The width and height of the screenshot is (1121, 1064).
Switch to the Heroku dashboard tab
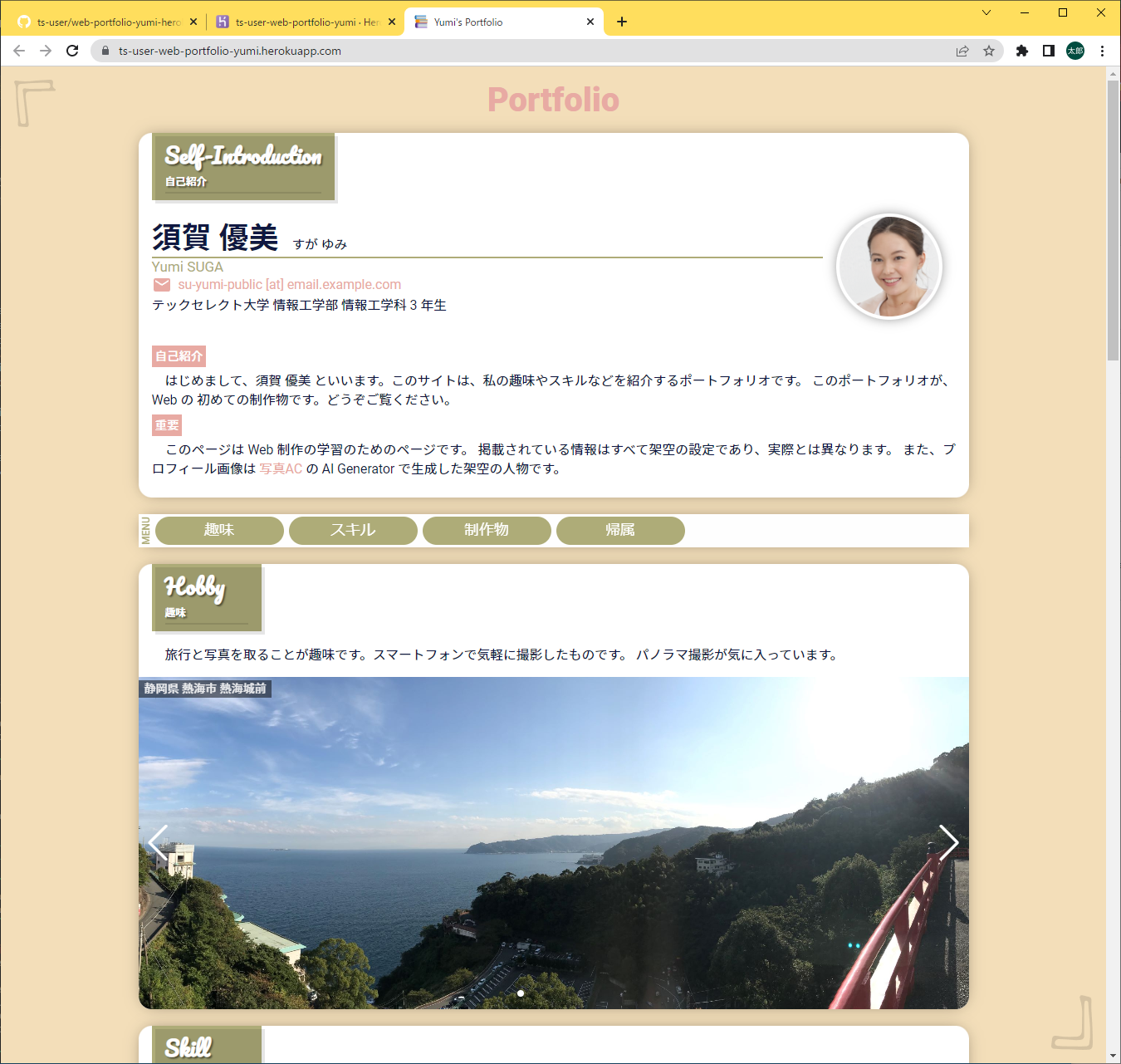click(x=306, y=22)
